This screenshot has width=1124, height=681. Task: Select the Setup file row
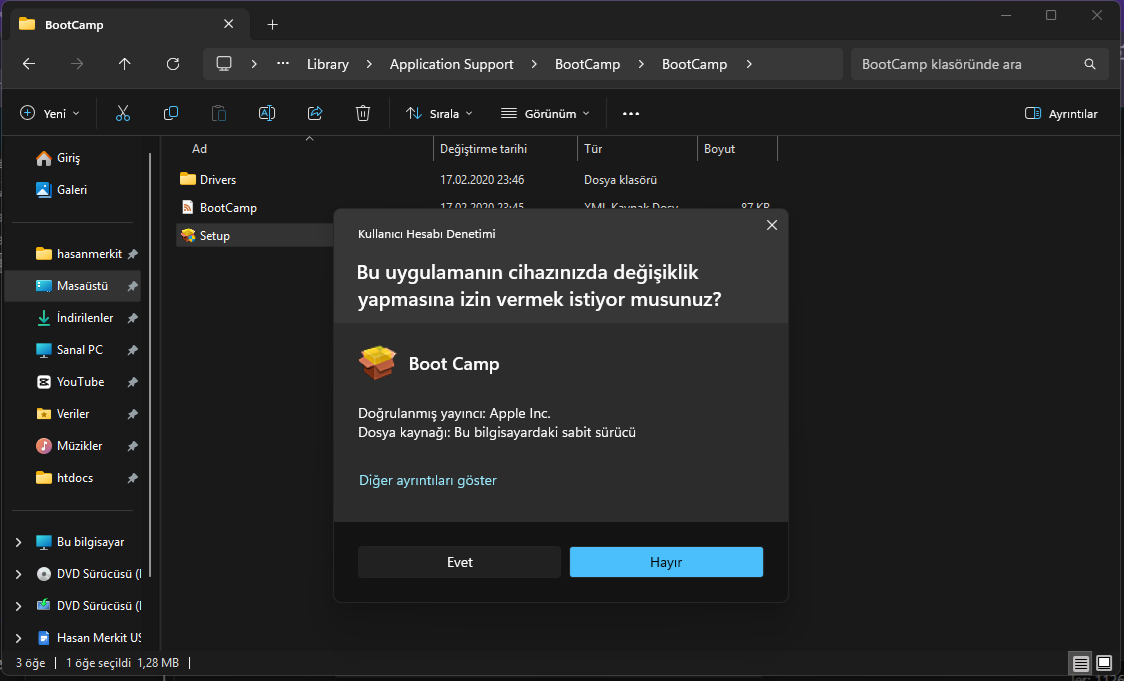point(254,236)
